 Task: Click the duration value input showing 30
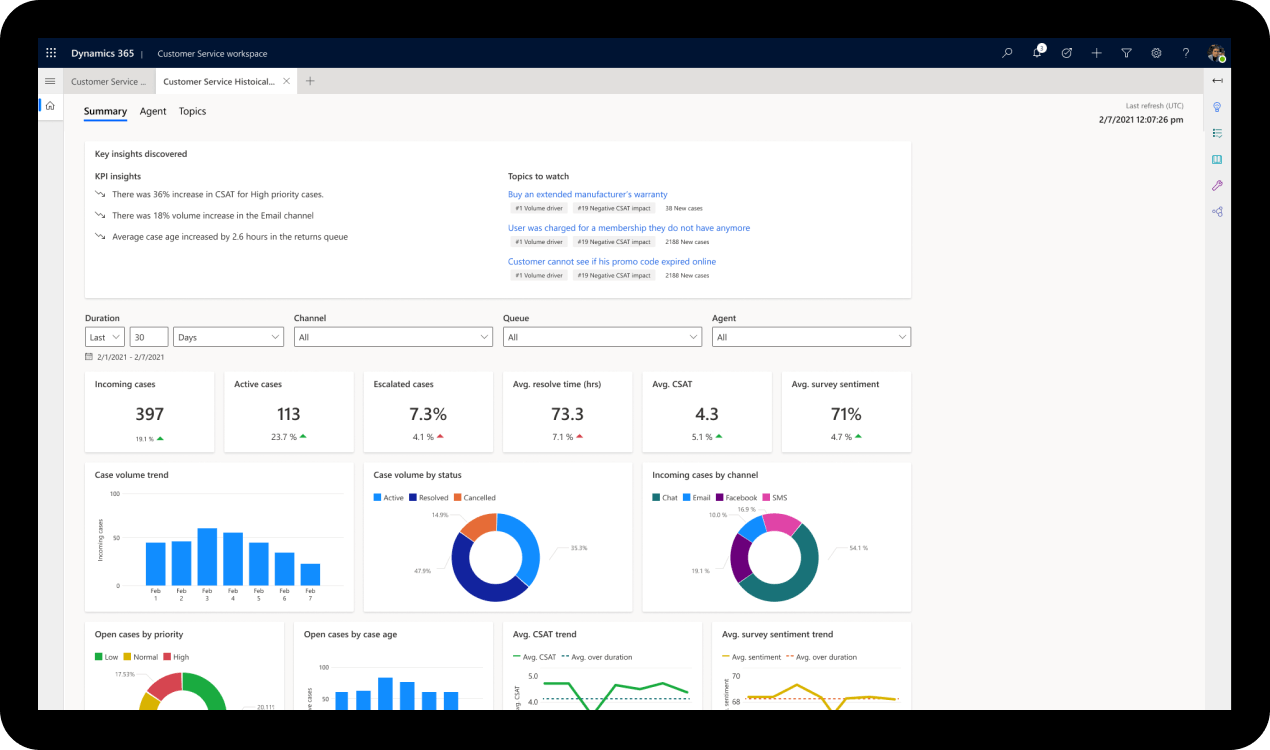pyautogui.click(x=148, y=337)
